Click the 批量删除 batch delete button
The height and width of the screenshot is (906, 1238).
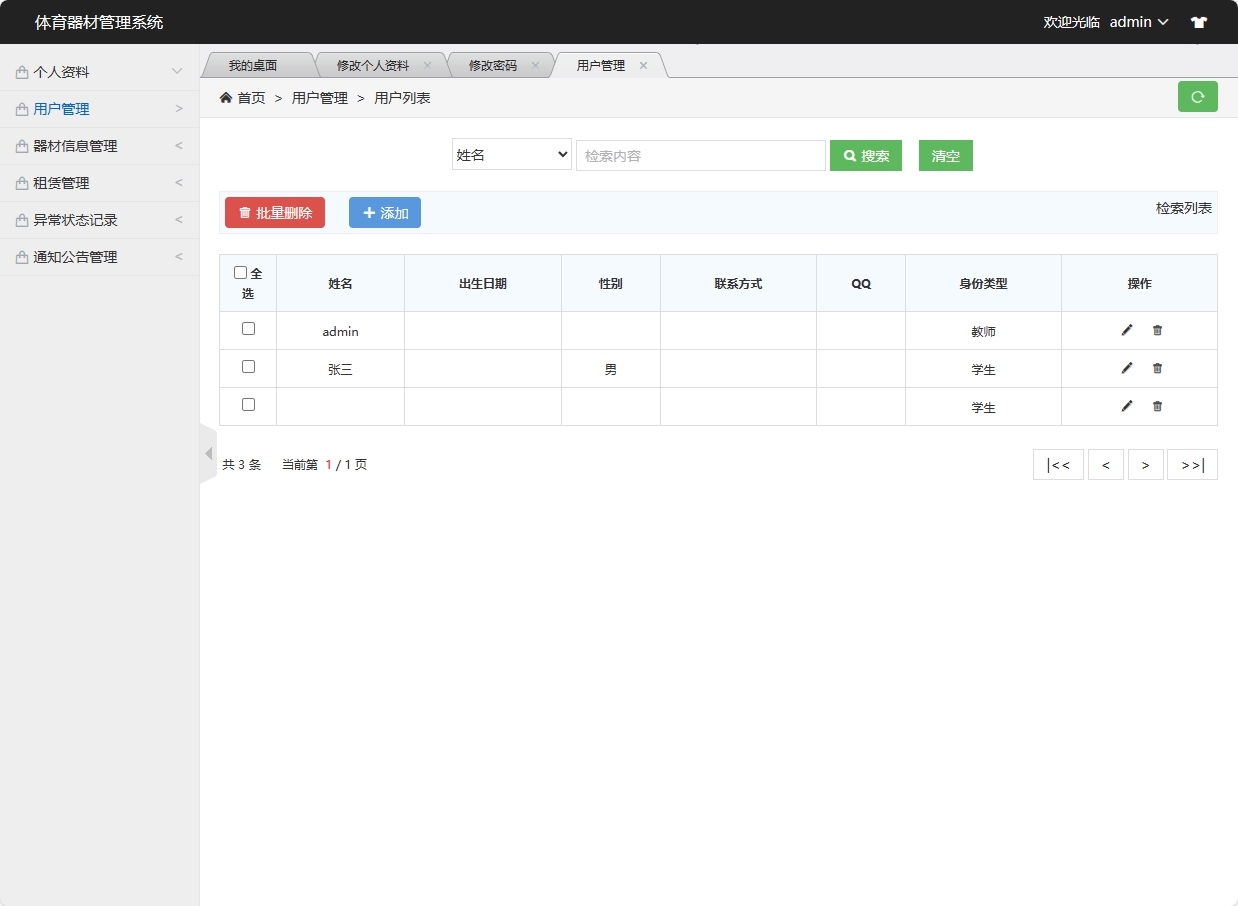(x=274, y=212)
